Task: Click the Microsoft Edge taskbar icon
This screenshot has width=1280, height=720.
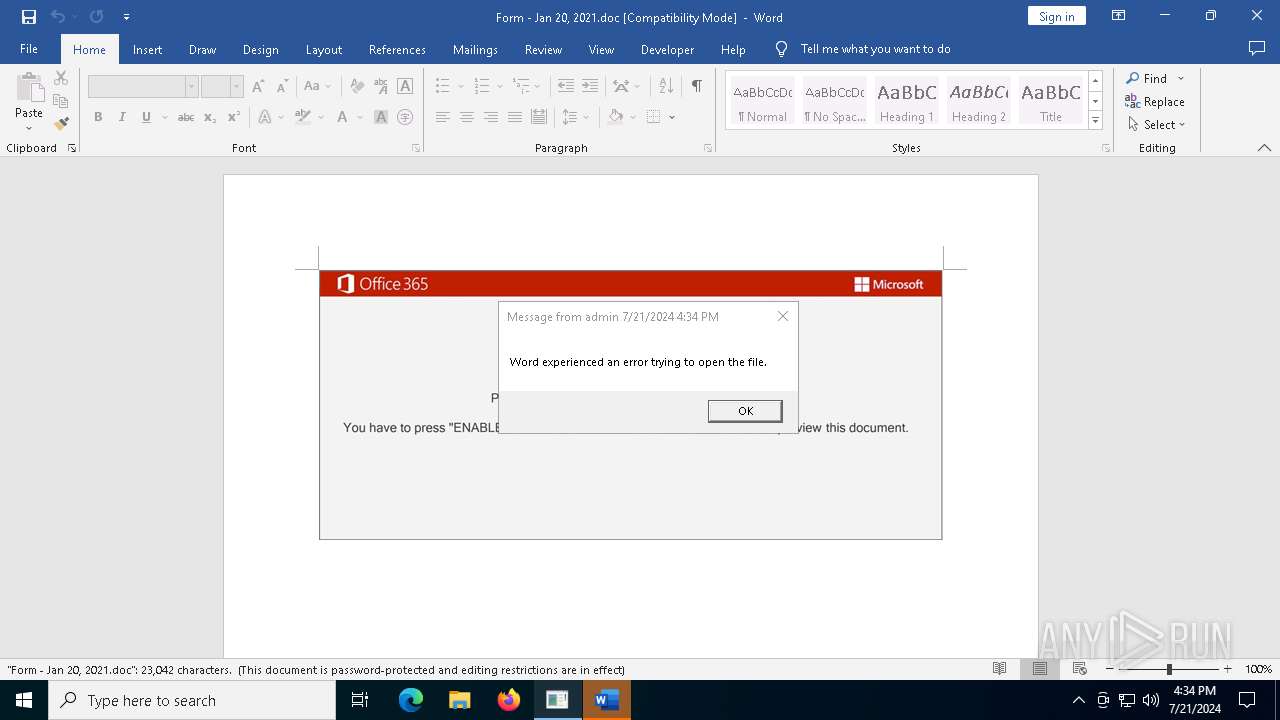Action: [411, 700]
